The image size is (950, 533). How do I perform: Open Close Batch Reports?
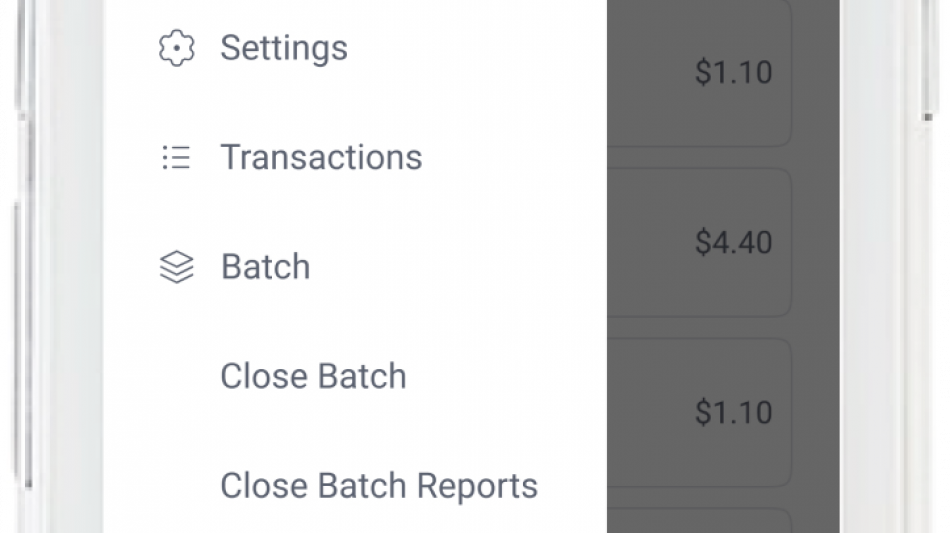coord(378,486)
